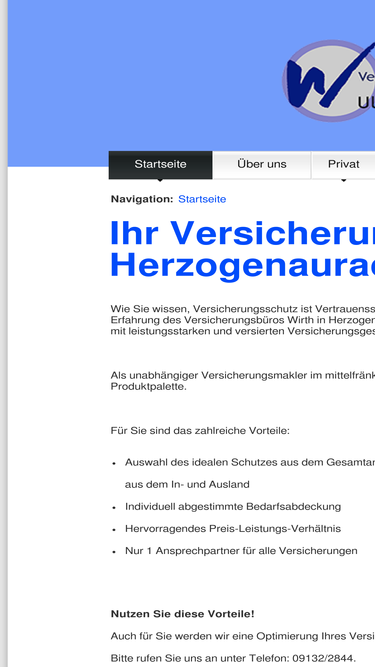Click bullet 'Nur 1 Ansprechpartner für alle Versicherungen'
This screenshot has width=375, height=667.
(241, 551)
